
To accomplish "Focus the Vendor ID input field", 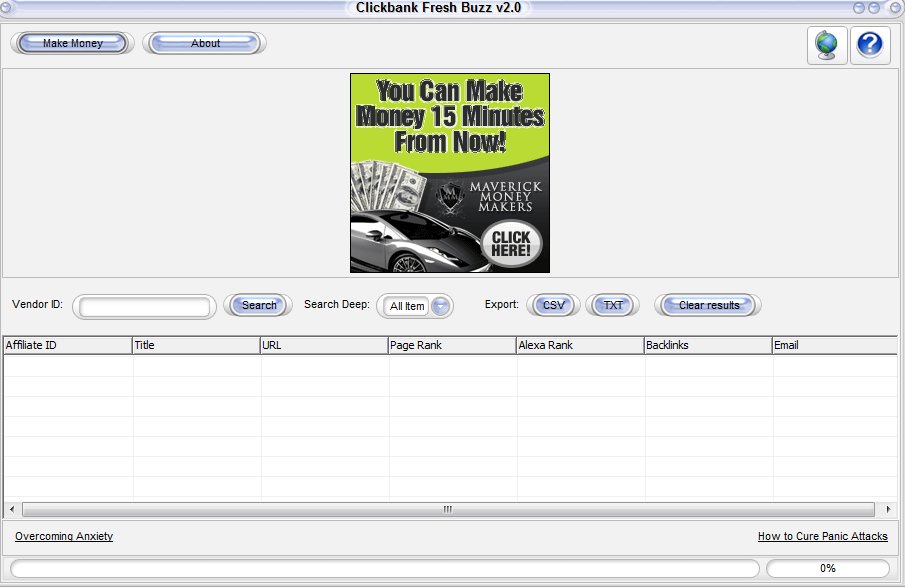I will pyautogui.click(x=144, y=306).
